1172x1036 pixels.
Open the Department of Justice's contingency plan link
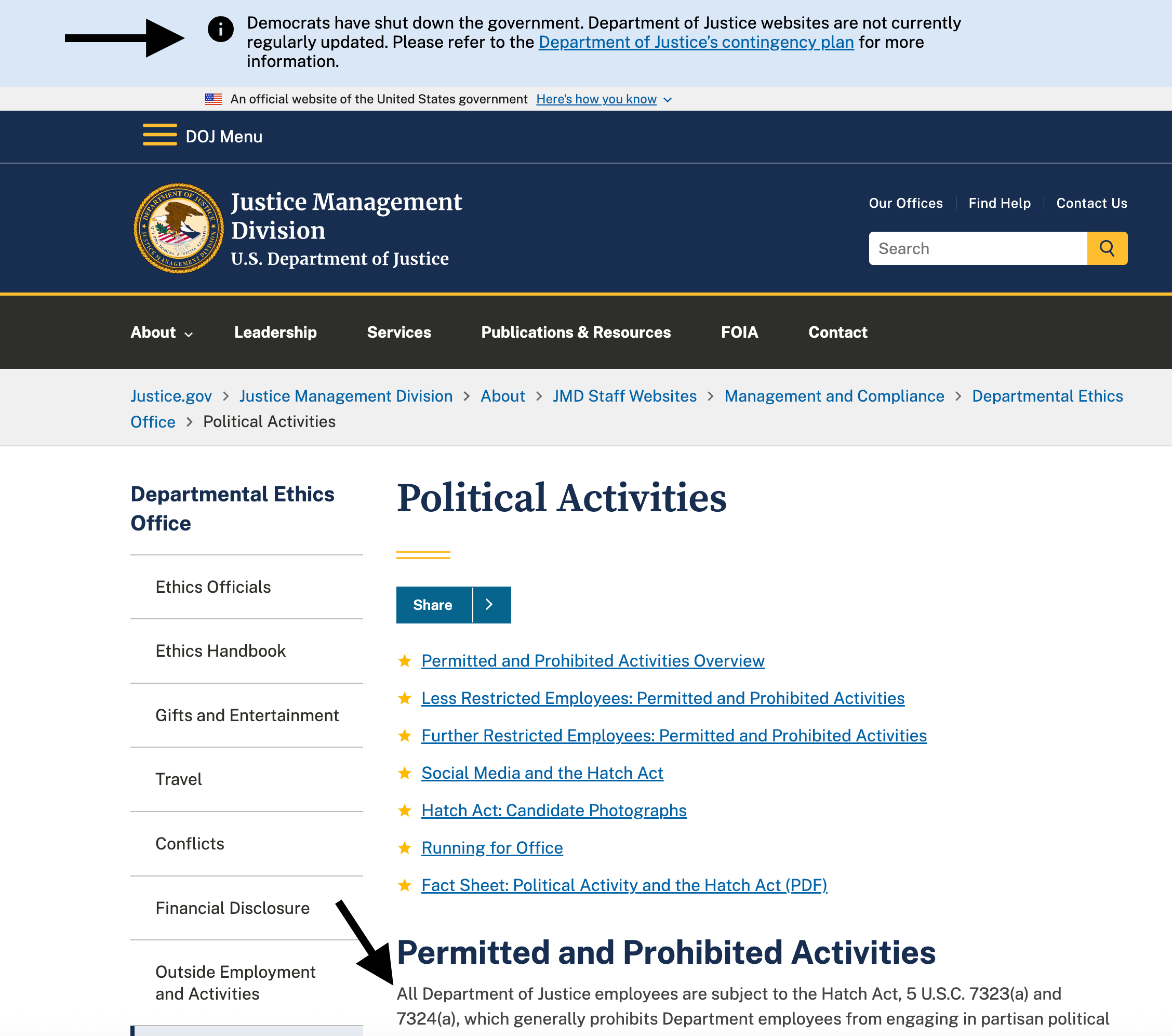pos(696,43)
